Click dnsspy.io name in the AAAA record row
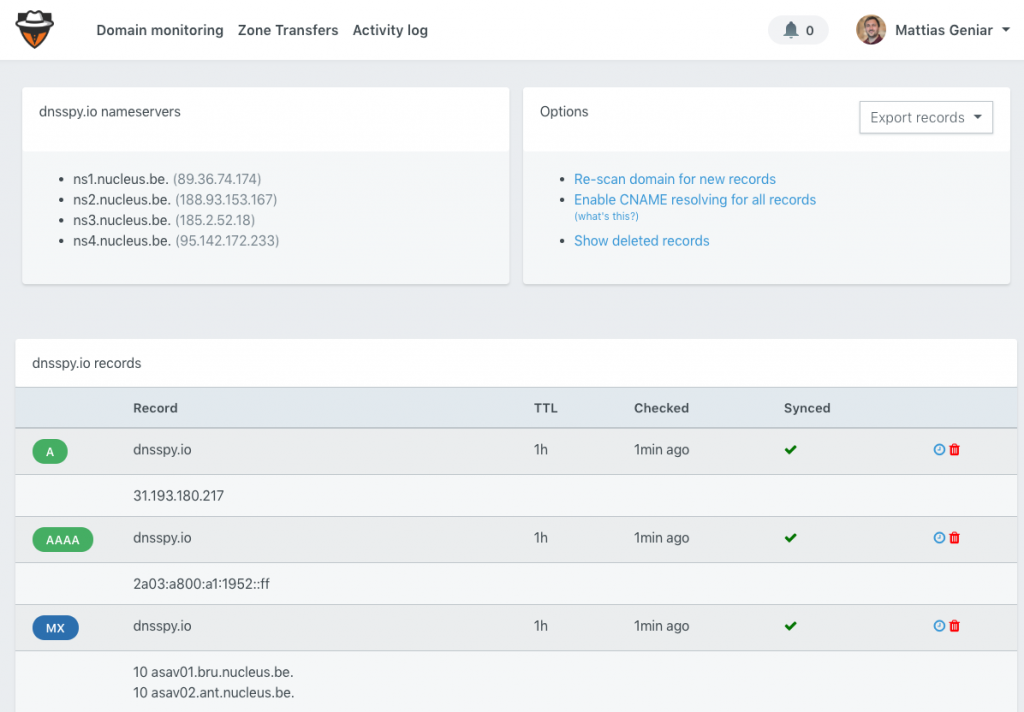This screenshot has width=1024, height=712. coord(162,538)
